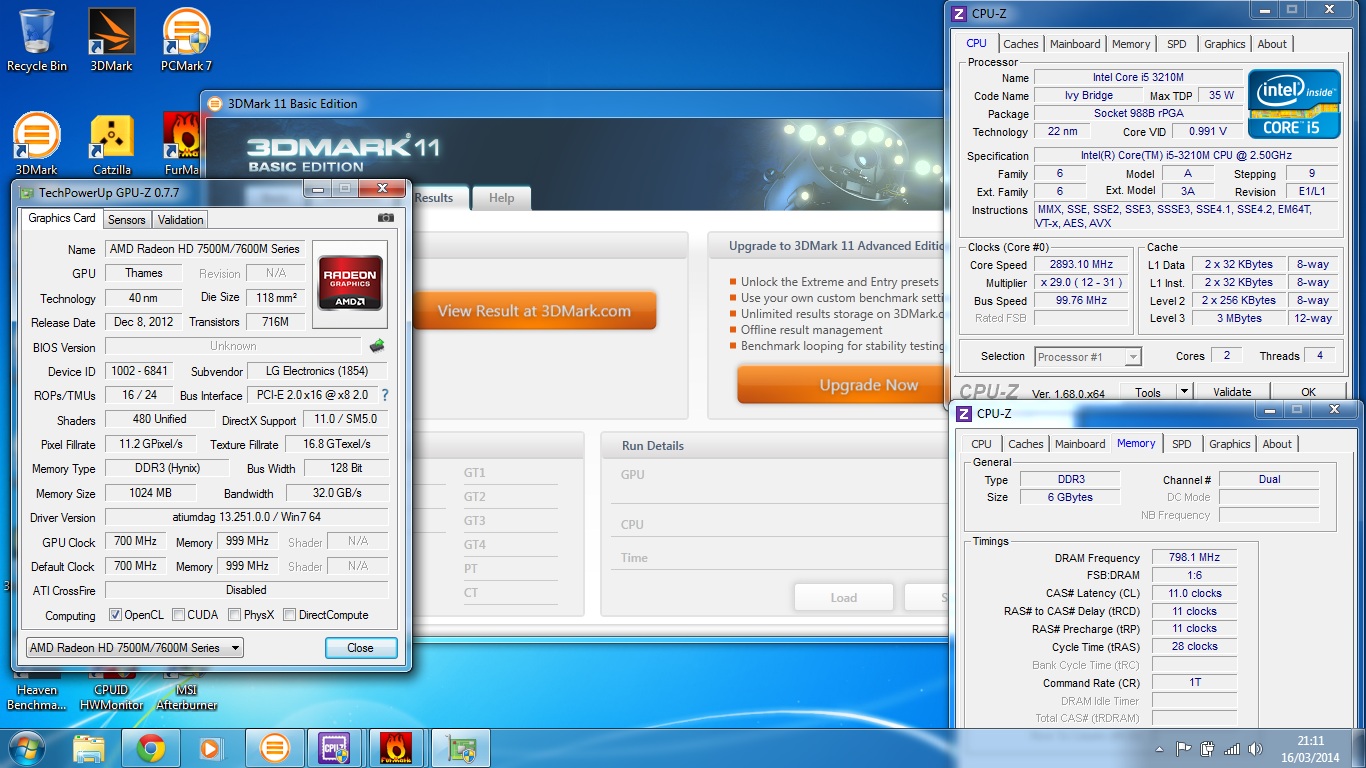
Task: Open the Action Center flag icon
Action: [1184, 748]
